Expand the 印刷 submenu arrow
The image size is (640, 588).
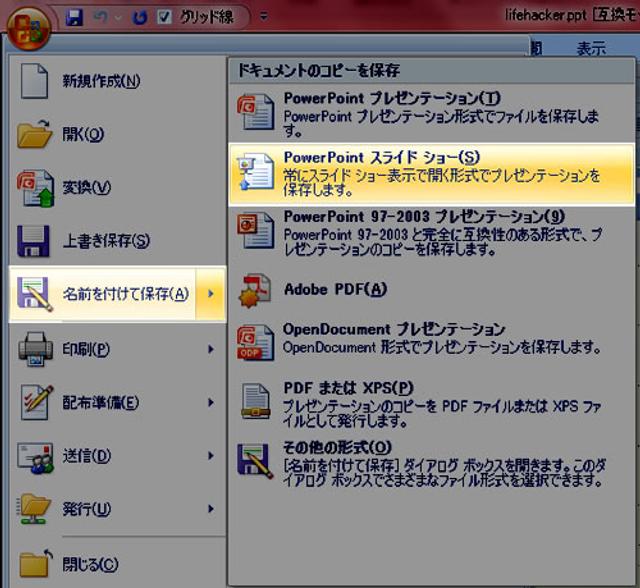click(x=211, y=349)
